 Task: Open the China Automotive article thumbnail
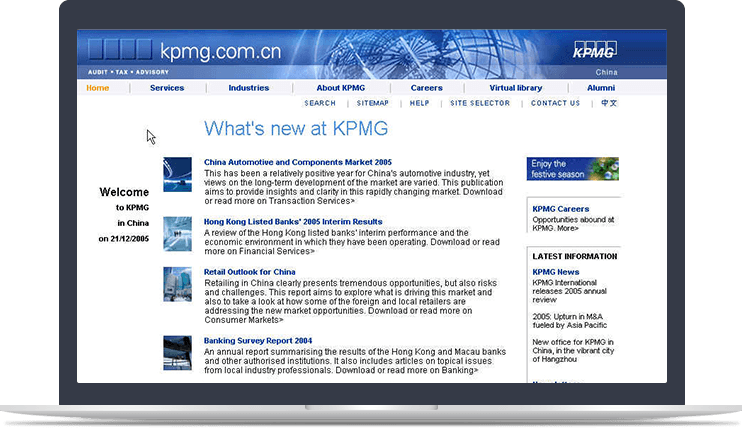tap(177, 174)
